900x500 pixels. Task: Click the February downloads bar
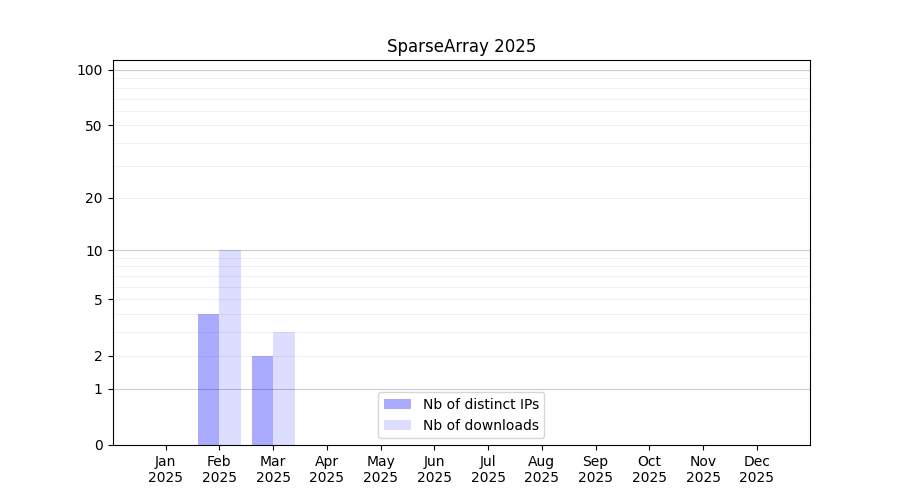pyautogui.click(x=230, y=348)
